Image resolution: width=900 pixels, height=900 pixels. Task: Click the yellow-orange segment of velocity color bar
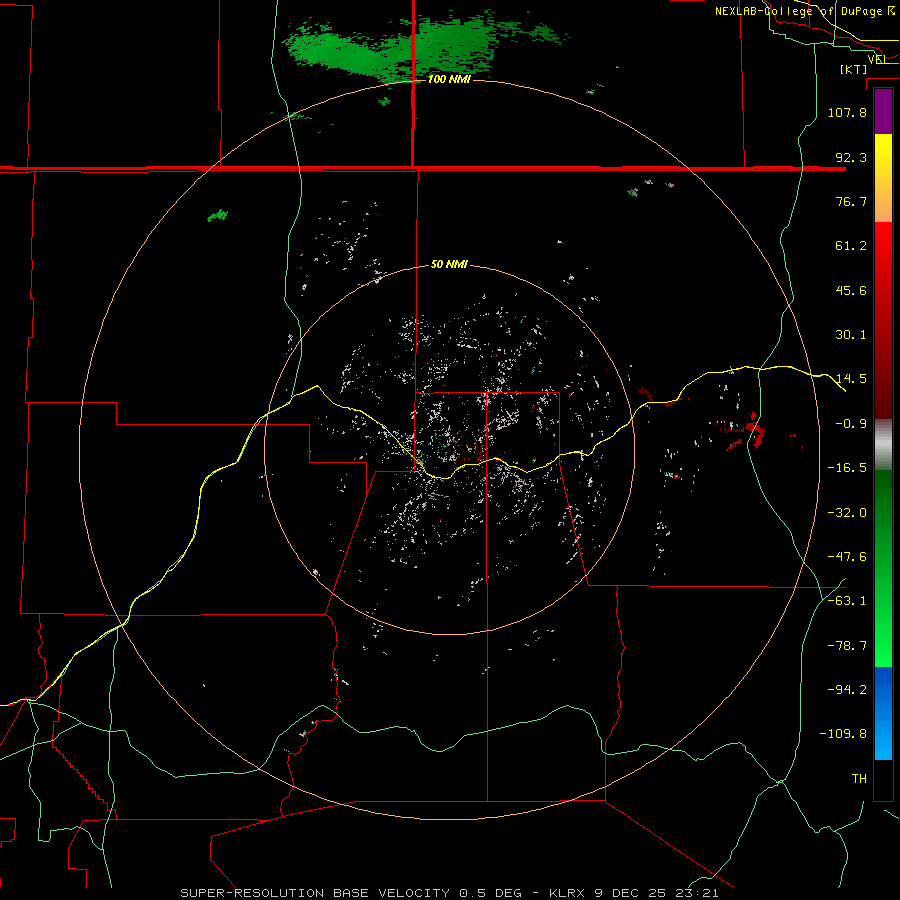883,178
